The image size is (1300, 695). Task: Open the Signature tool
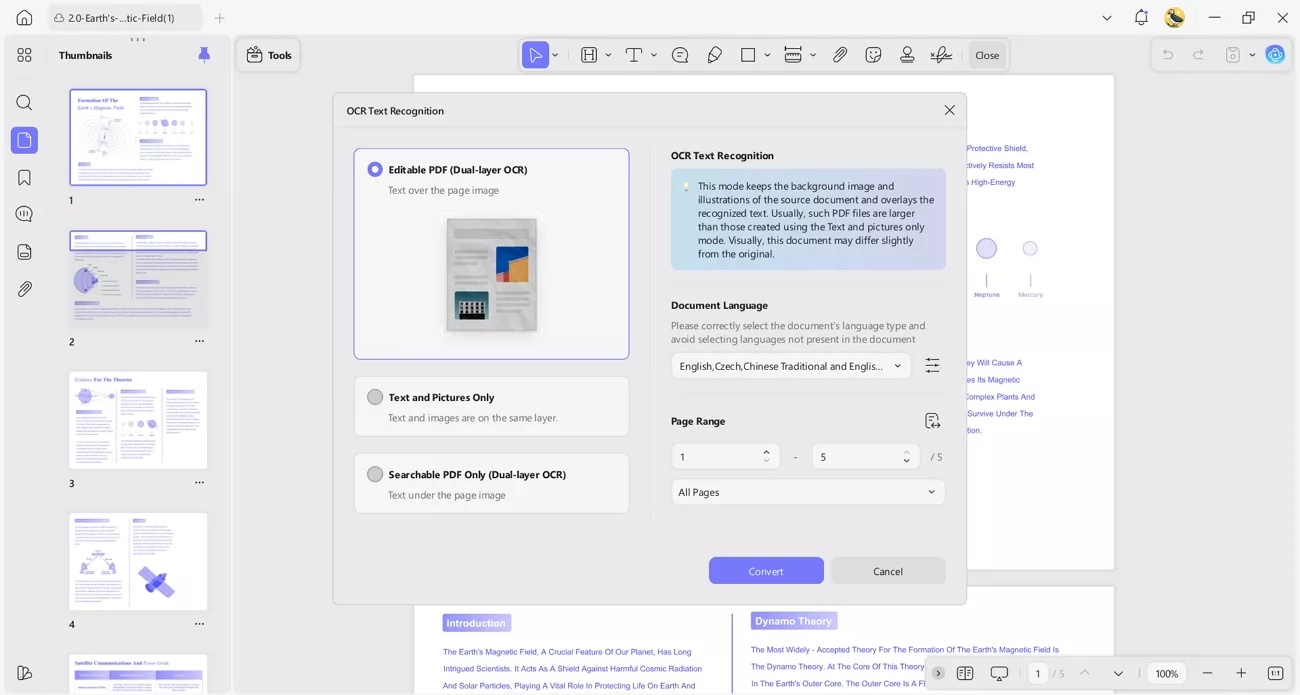[941, 55]
